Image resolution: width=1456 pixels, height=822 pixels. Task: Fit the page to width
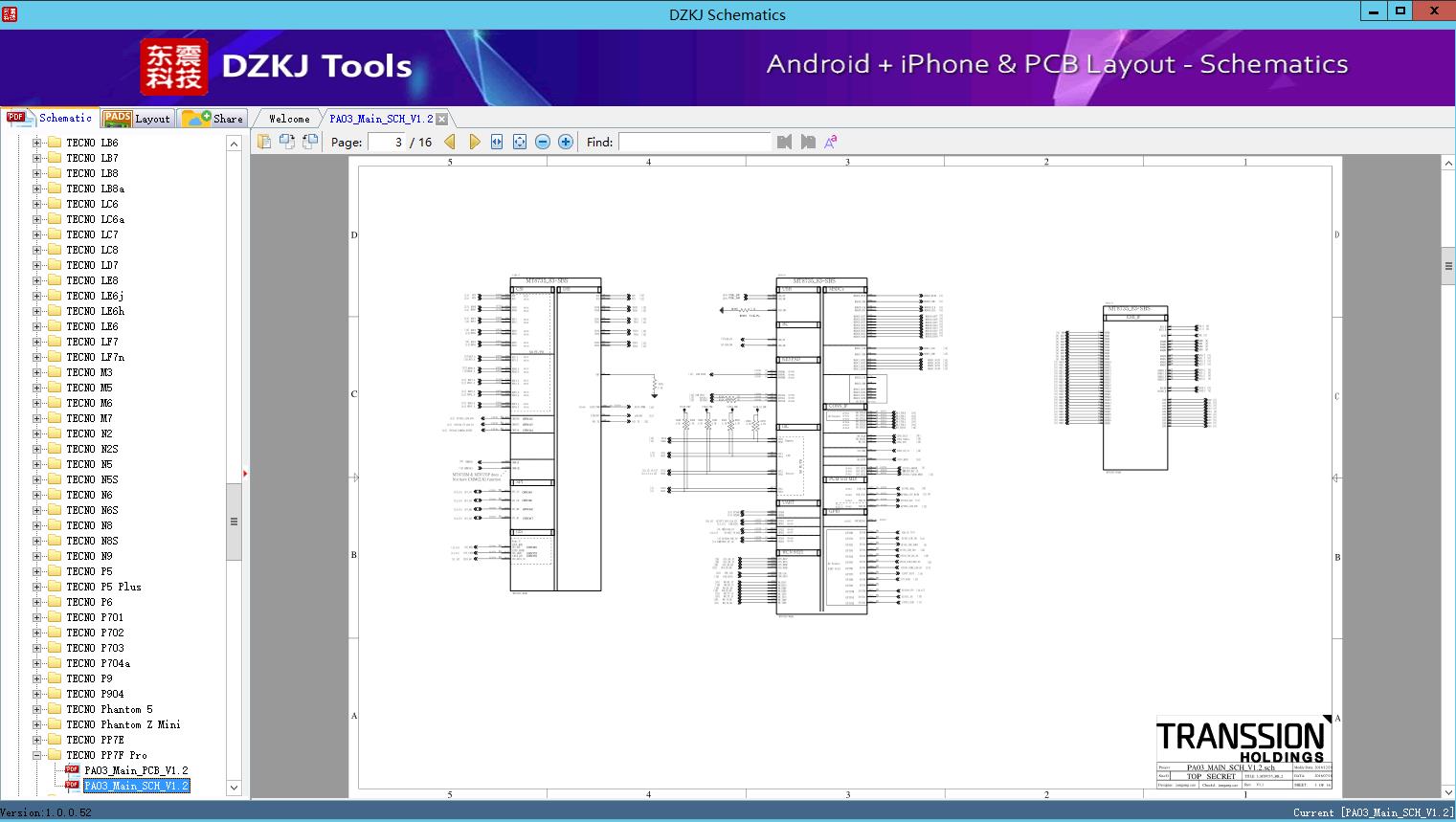[x=497, y=142]
